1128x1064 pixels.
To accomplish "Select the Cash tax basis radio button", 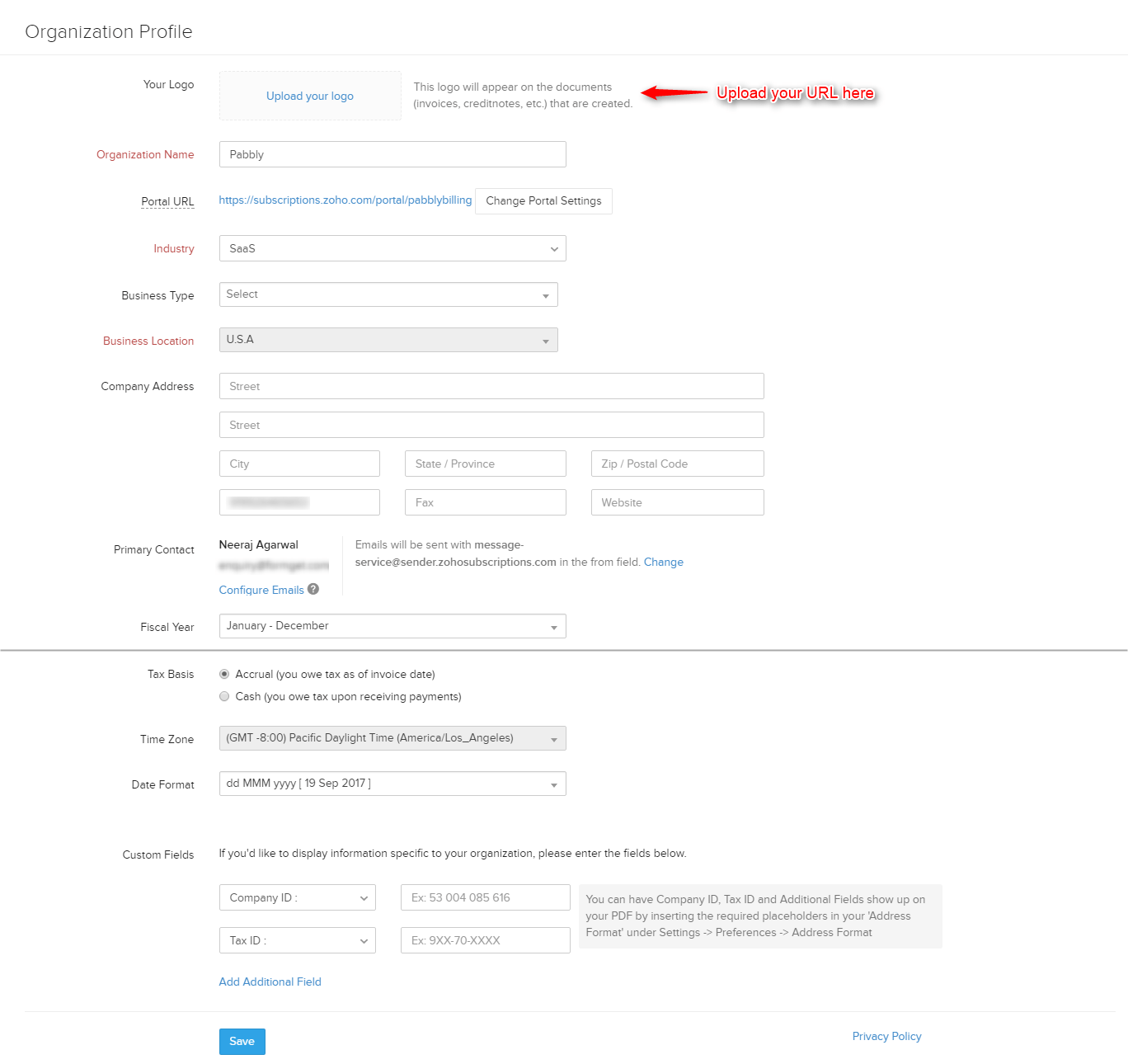I will tap(224, 696).
